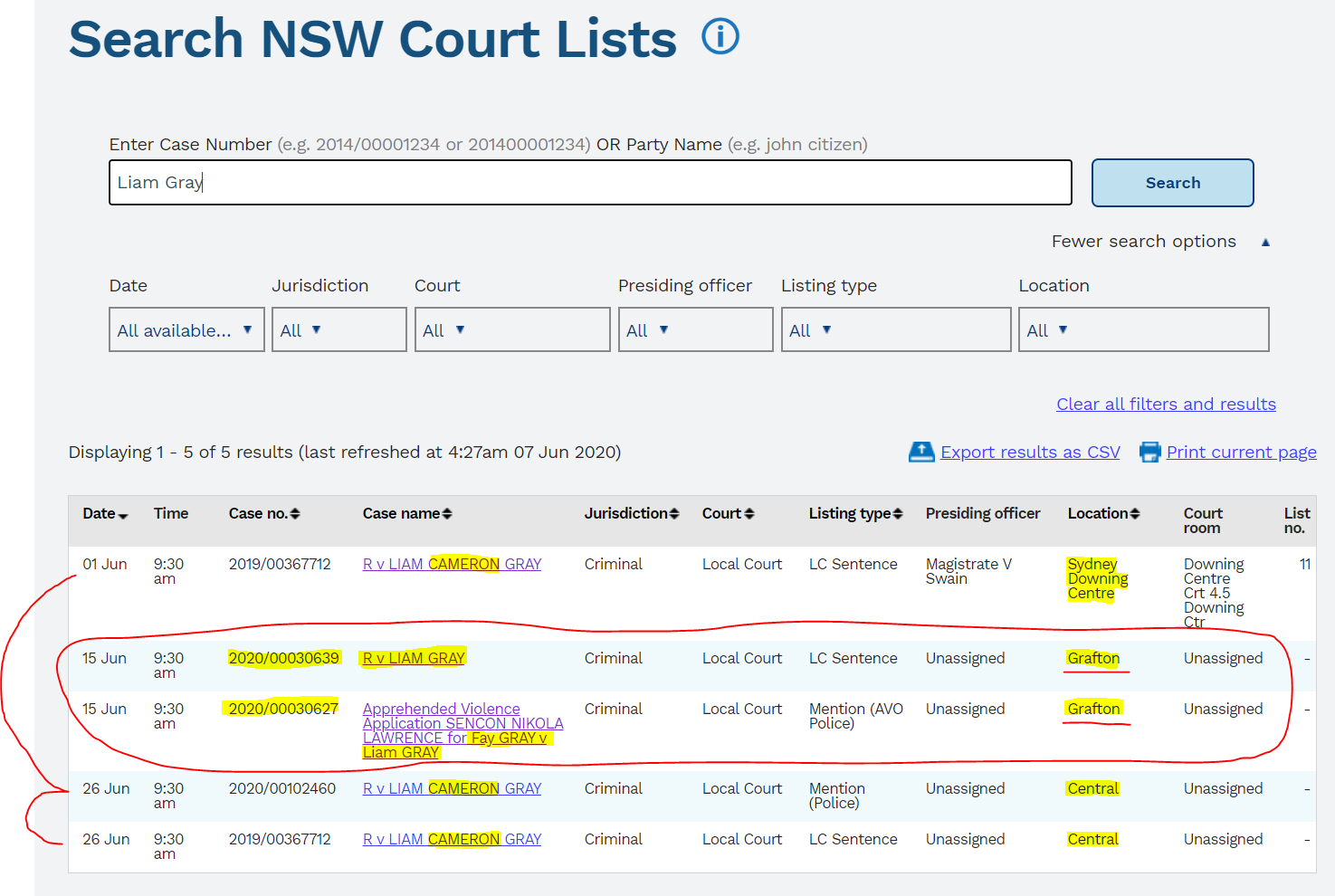Click the case number or party name field
1335x896 pixels.
(590, 183)
